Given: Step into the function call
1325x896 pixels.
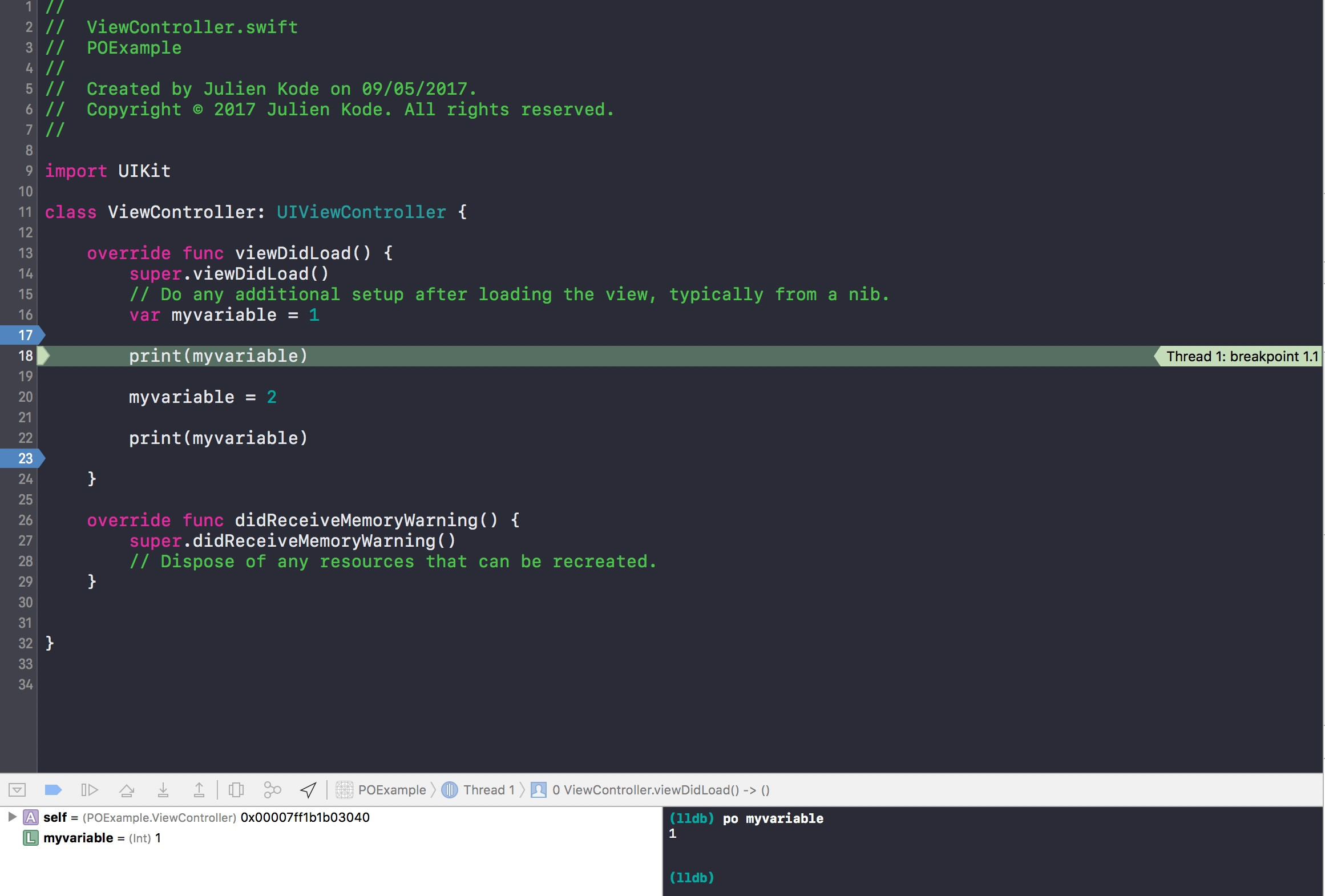Looking at the screenshot, I should click(163, 790).
